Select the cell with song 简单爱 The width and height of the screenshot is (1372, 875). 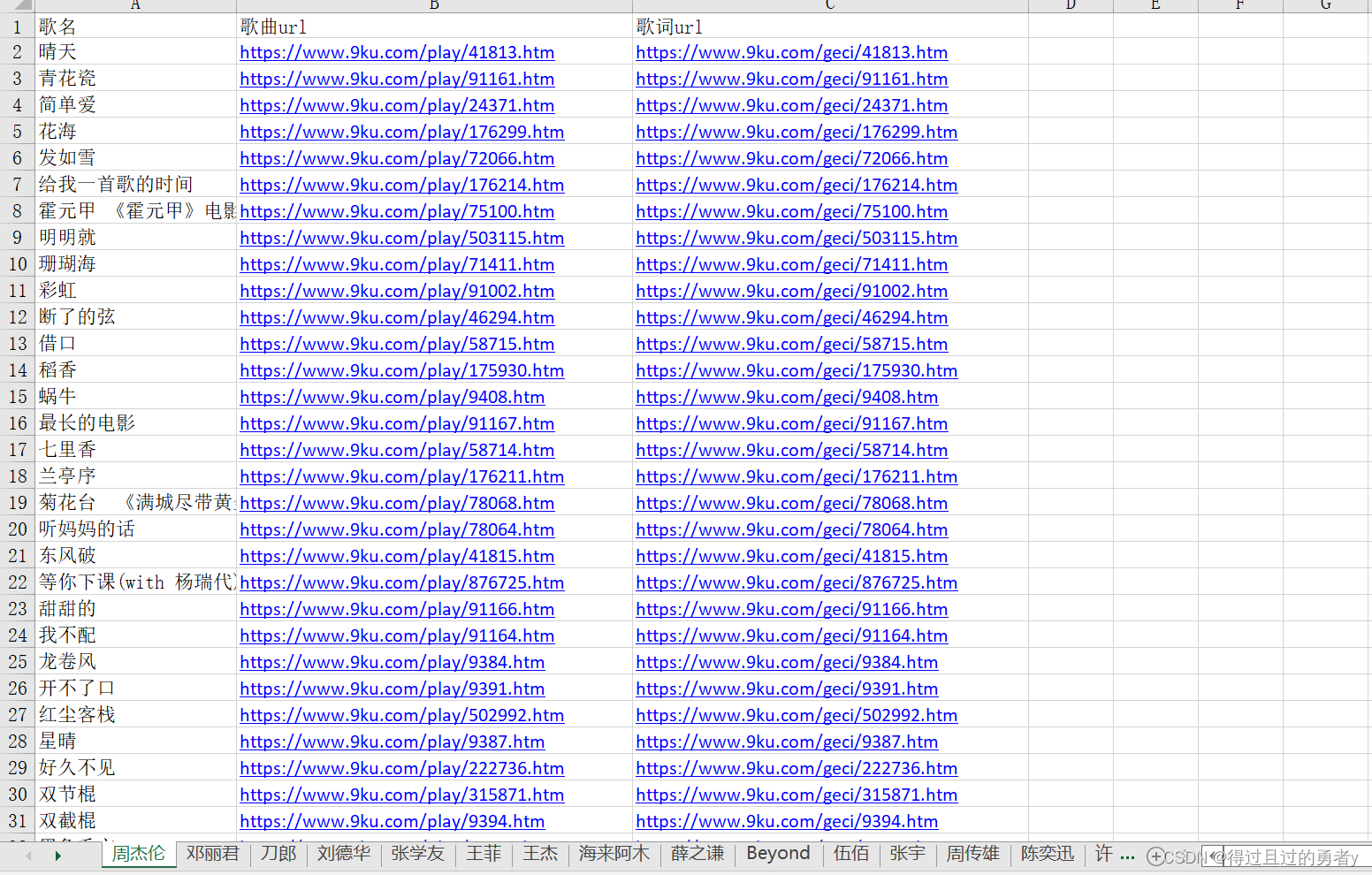click(136, 104)
